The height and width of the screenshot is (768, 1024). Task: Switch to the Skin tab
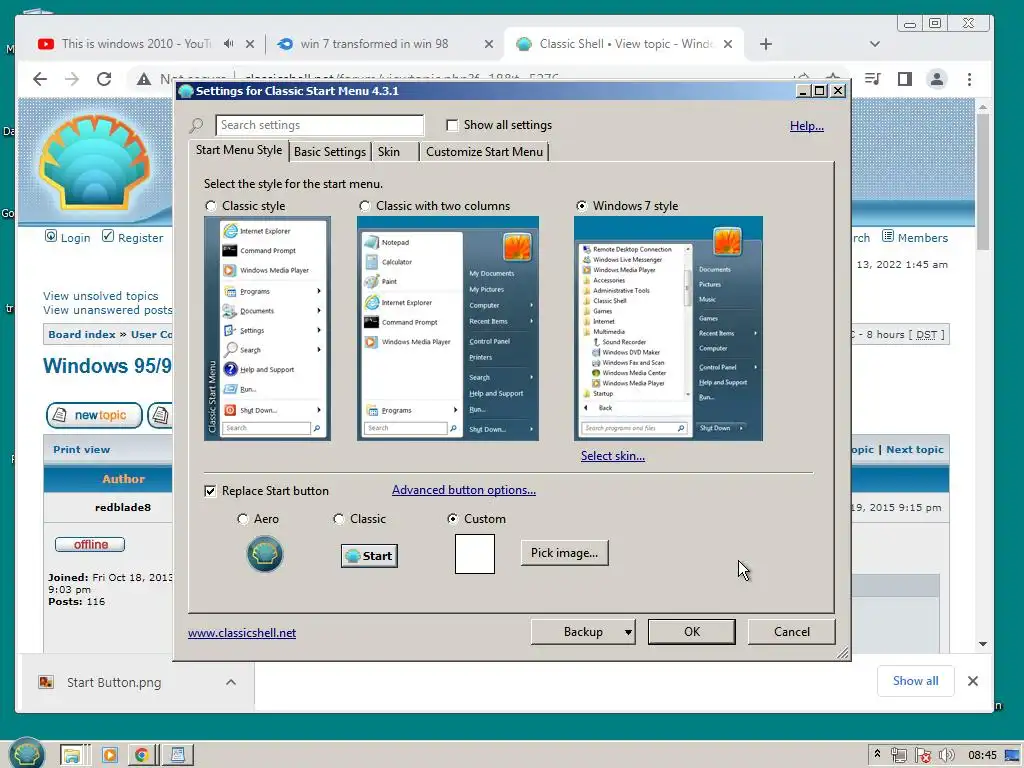point(389,152)
